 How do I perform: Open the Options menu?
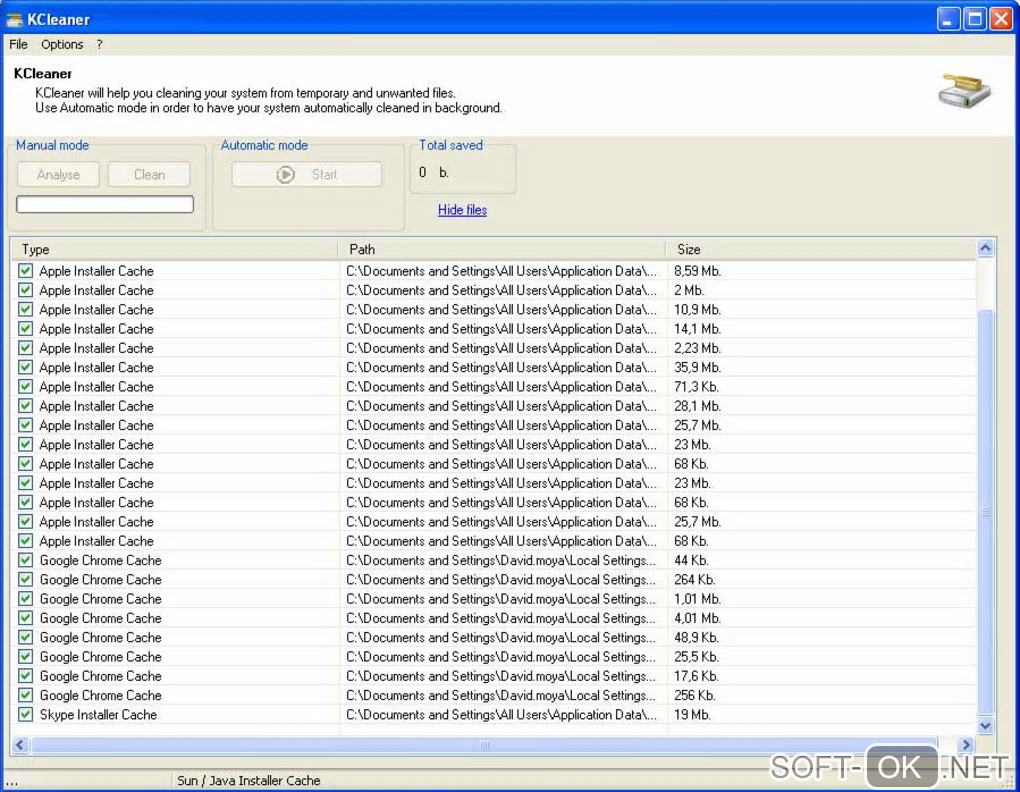(x=62, y=44)
